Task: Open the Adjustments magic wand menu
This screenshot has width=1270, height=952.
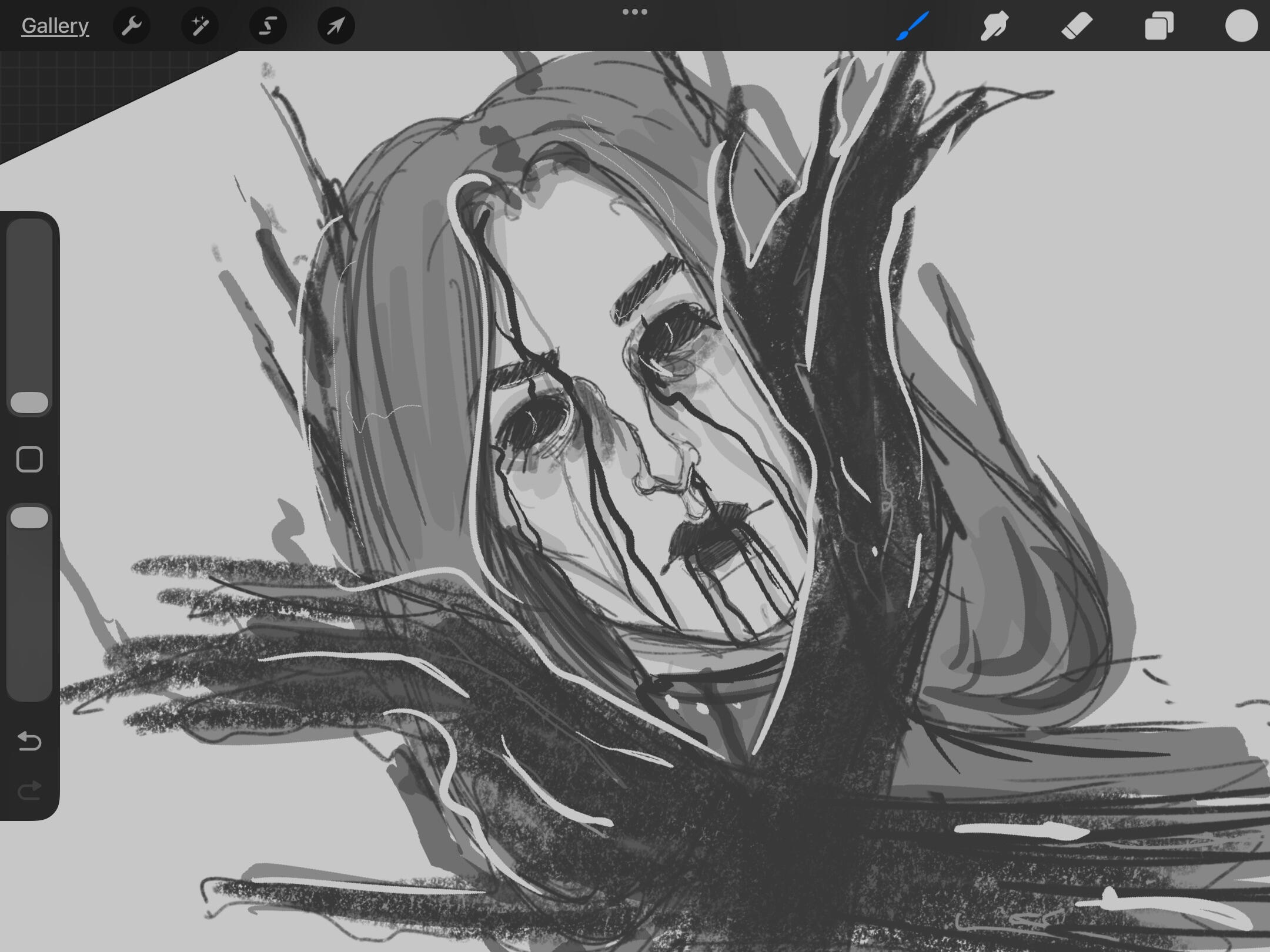Action: (200, 26)
